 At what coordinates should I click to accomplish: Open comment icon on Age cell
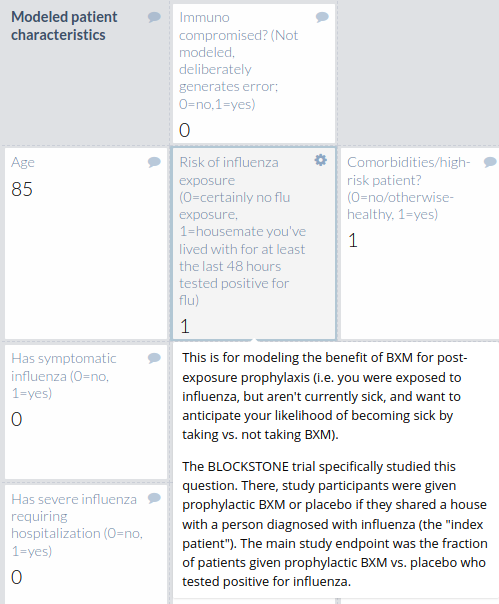click(154, 162)
